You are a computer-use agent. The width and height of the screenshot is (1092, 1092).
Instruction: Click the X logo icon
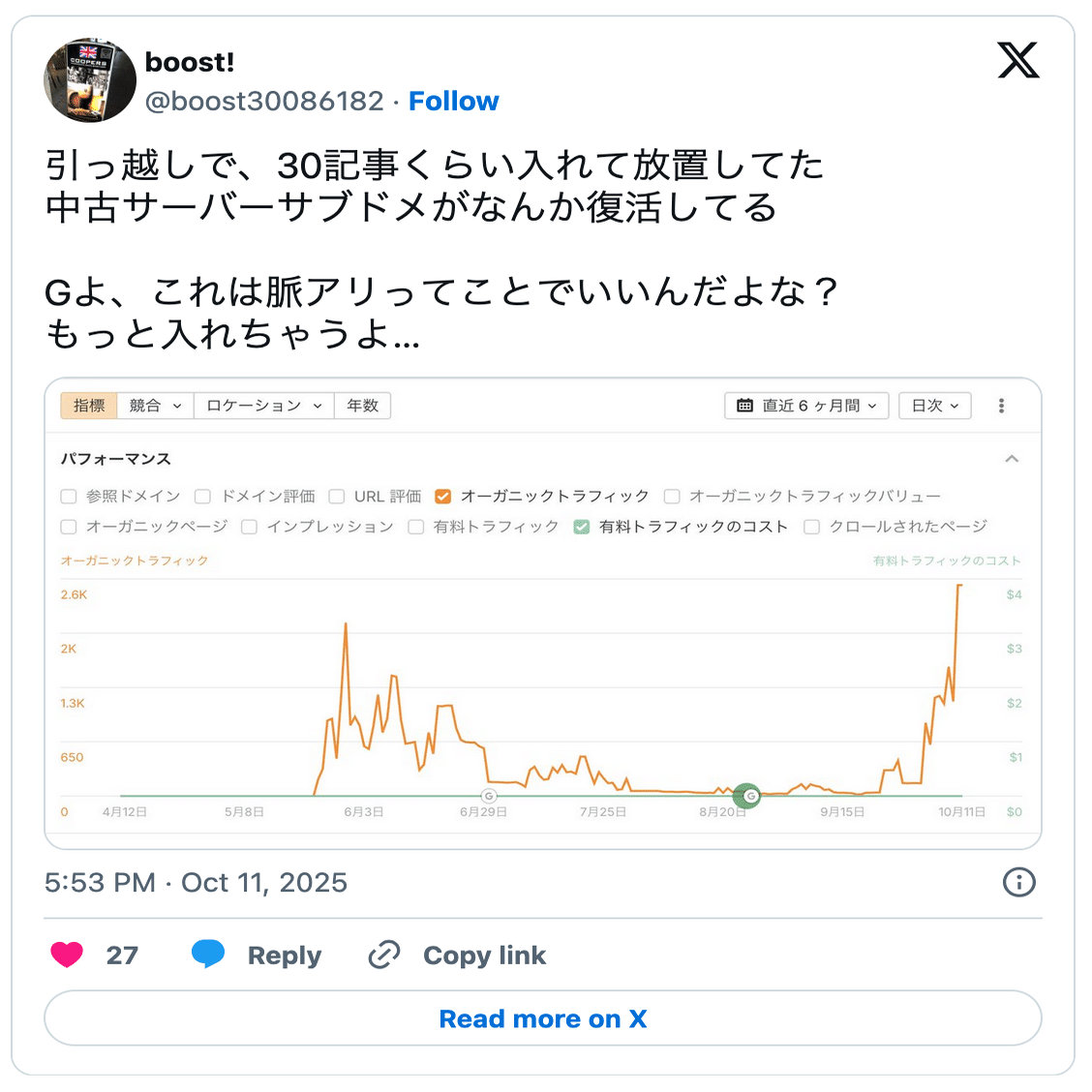[x=1017, y=61]
